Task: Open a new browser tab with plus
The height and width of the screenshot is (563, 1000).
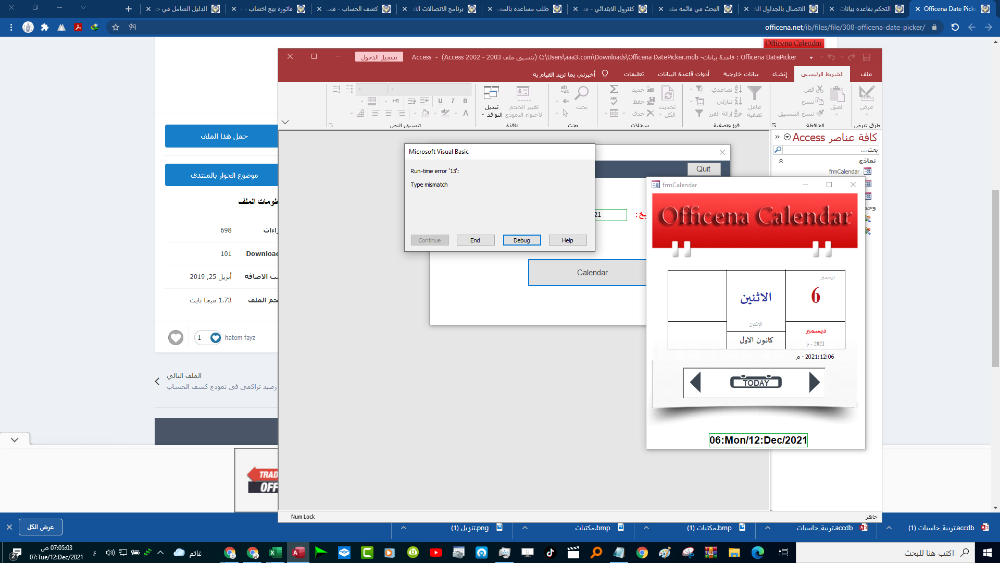Action: point(129,9)
